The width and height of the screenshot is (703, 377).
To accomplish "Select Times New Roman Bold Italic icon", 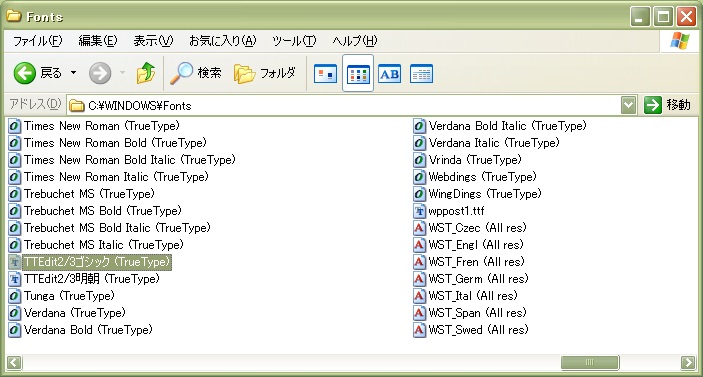I will click(x=14, y=160).
